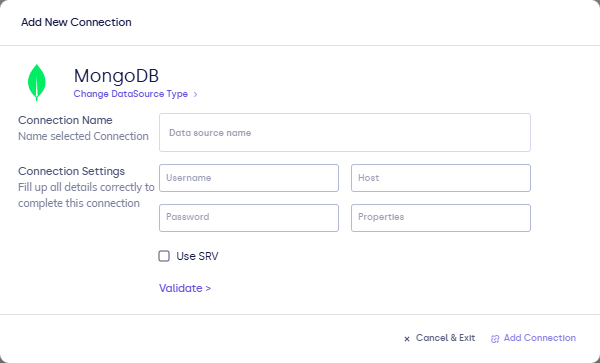The height and width of the screenshot is (363, 600).
Task: Click the Add New Connection title
Action: tap(76, 22)
